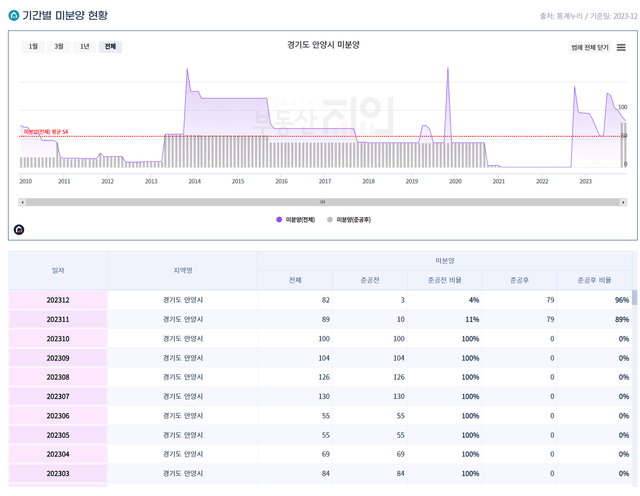Select the 1월 range tab

tap(33, 47)
